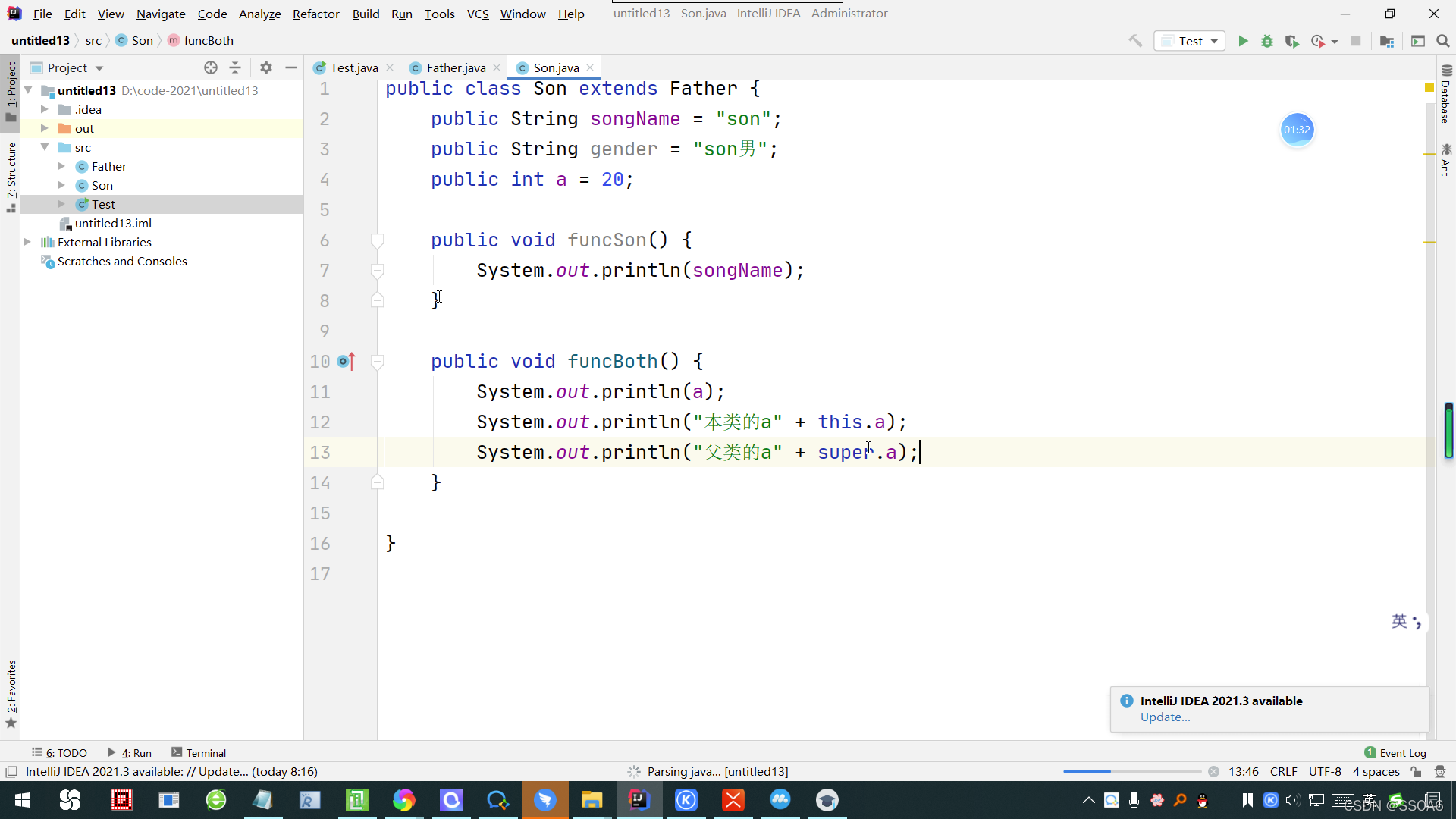Open the Build menu

coord(365,13)
